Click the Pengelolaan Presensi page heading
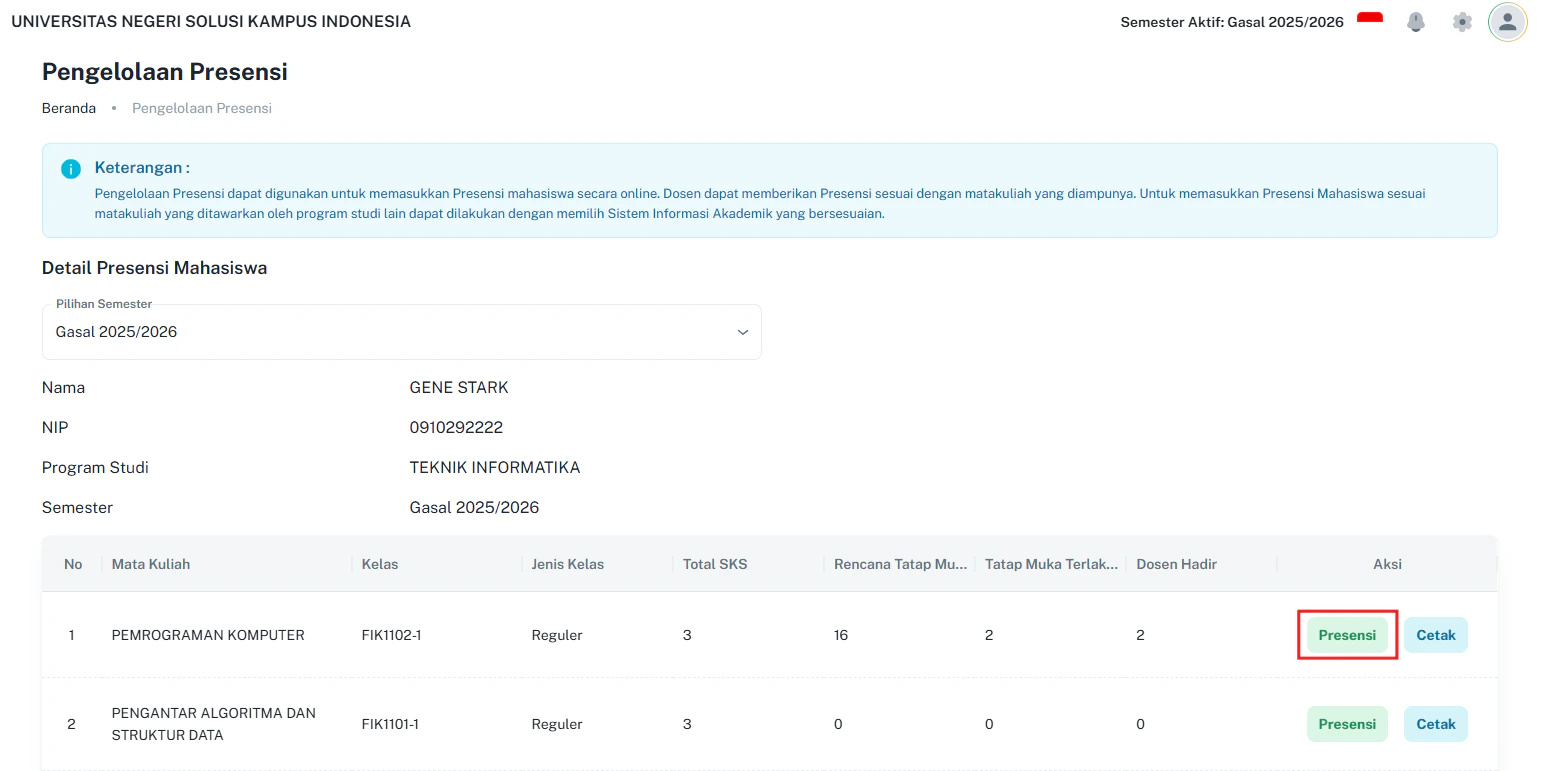 pos(165,72)
